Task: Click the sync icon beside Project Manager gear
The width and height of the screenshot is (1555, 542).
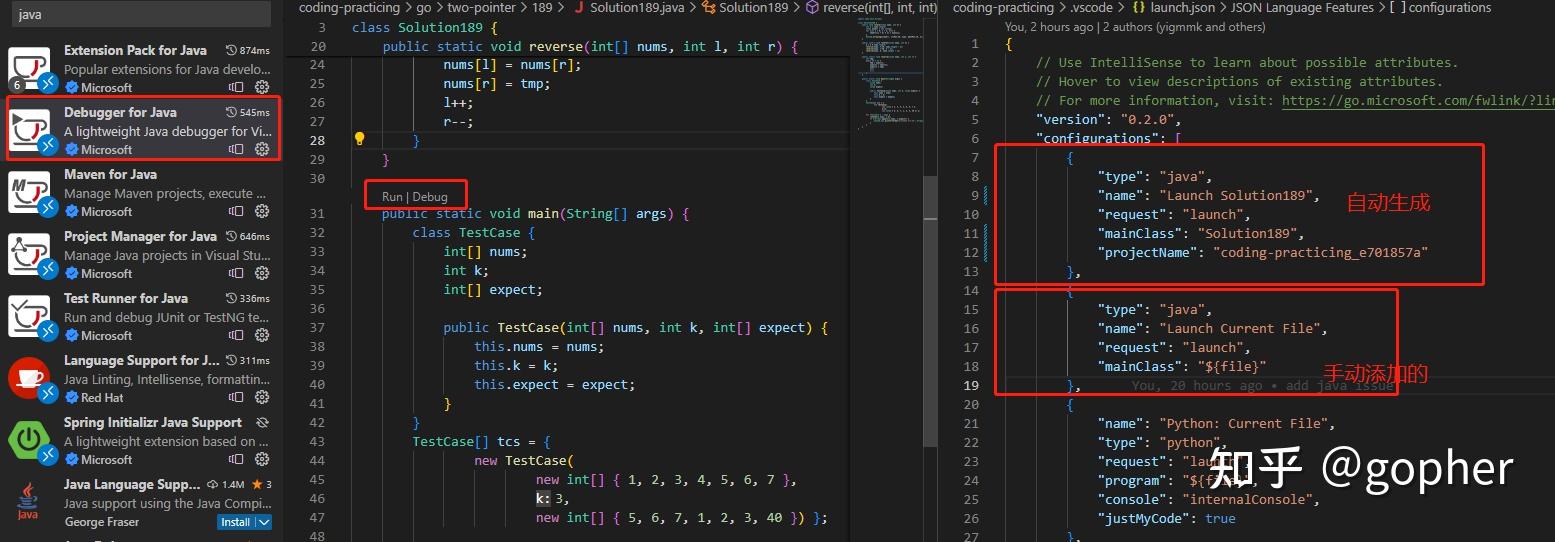Action: coord(236,274)
